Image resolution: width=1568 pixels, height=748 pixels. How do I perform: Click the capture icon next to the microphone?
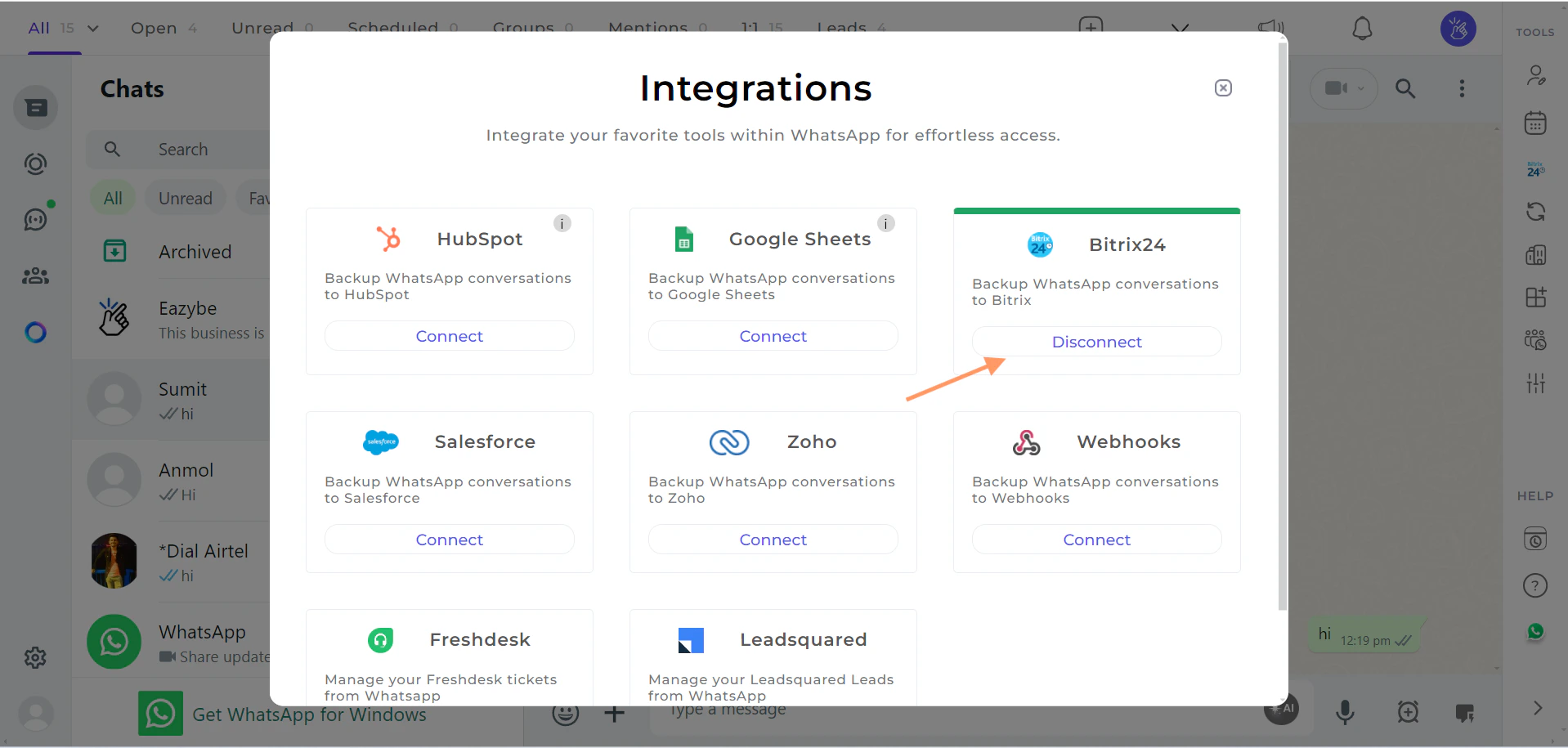[x=1408, y=712]
